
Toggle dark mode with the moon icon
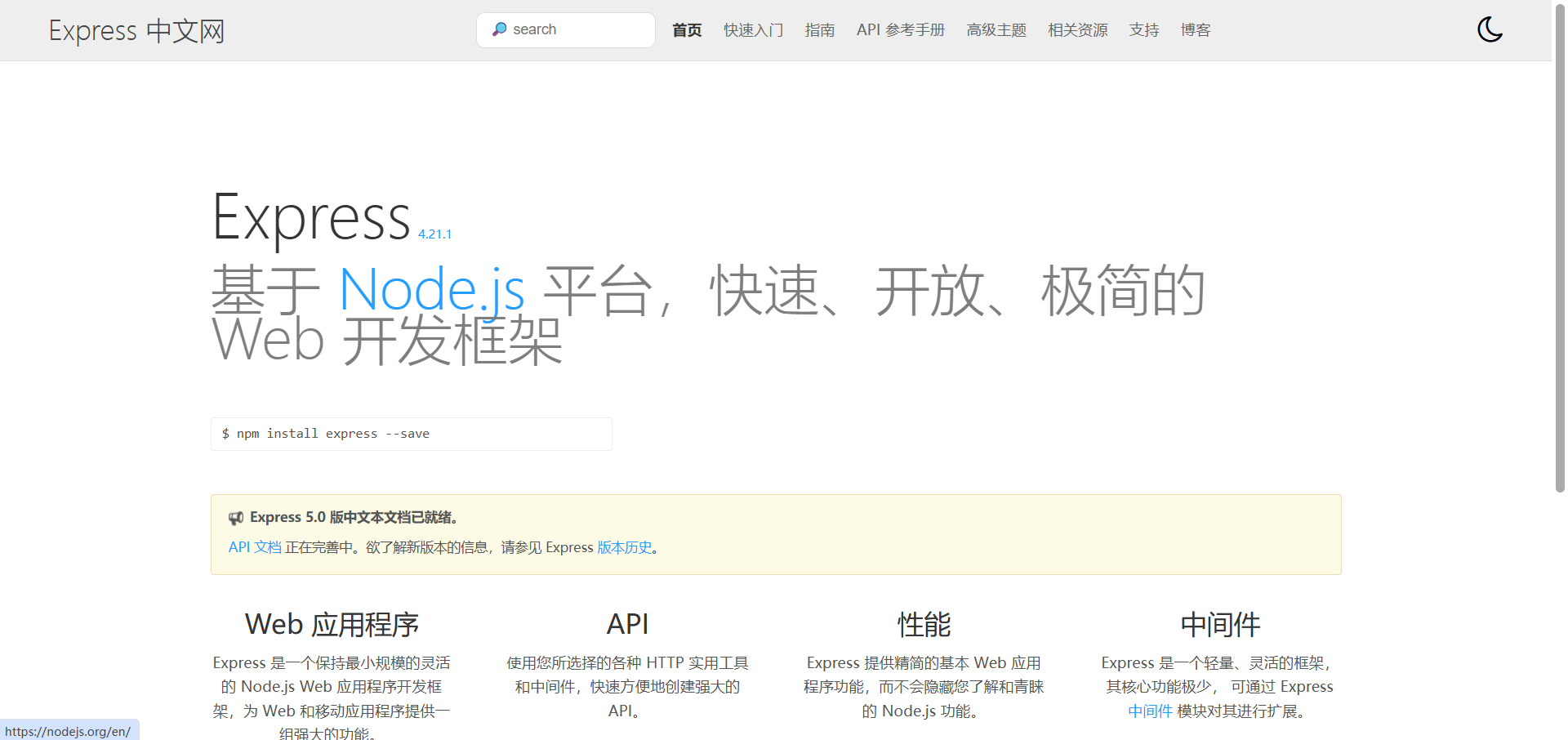pyautogui.click(x=1490, y=29)
